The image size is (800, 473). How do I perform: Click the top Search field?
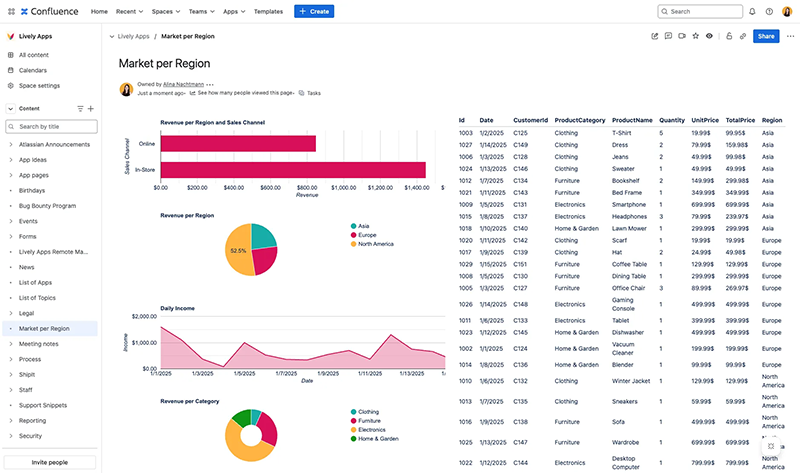[700, 11]
